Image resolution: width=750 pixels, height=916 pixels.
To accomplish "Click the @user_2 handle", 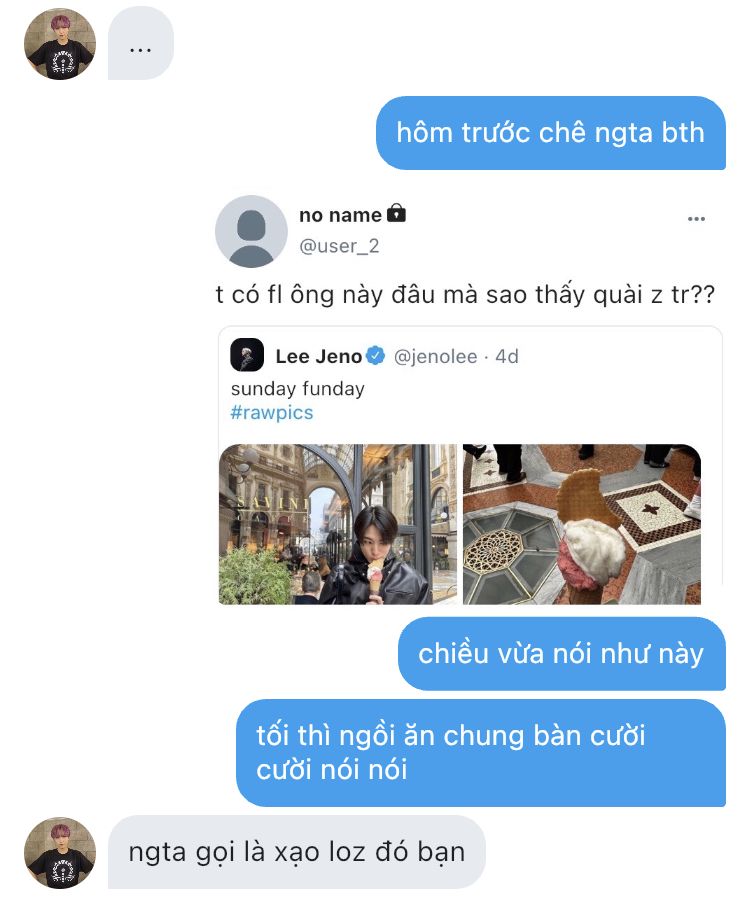I will [339, 246].
